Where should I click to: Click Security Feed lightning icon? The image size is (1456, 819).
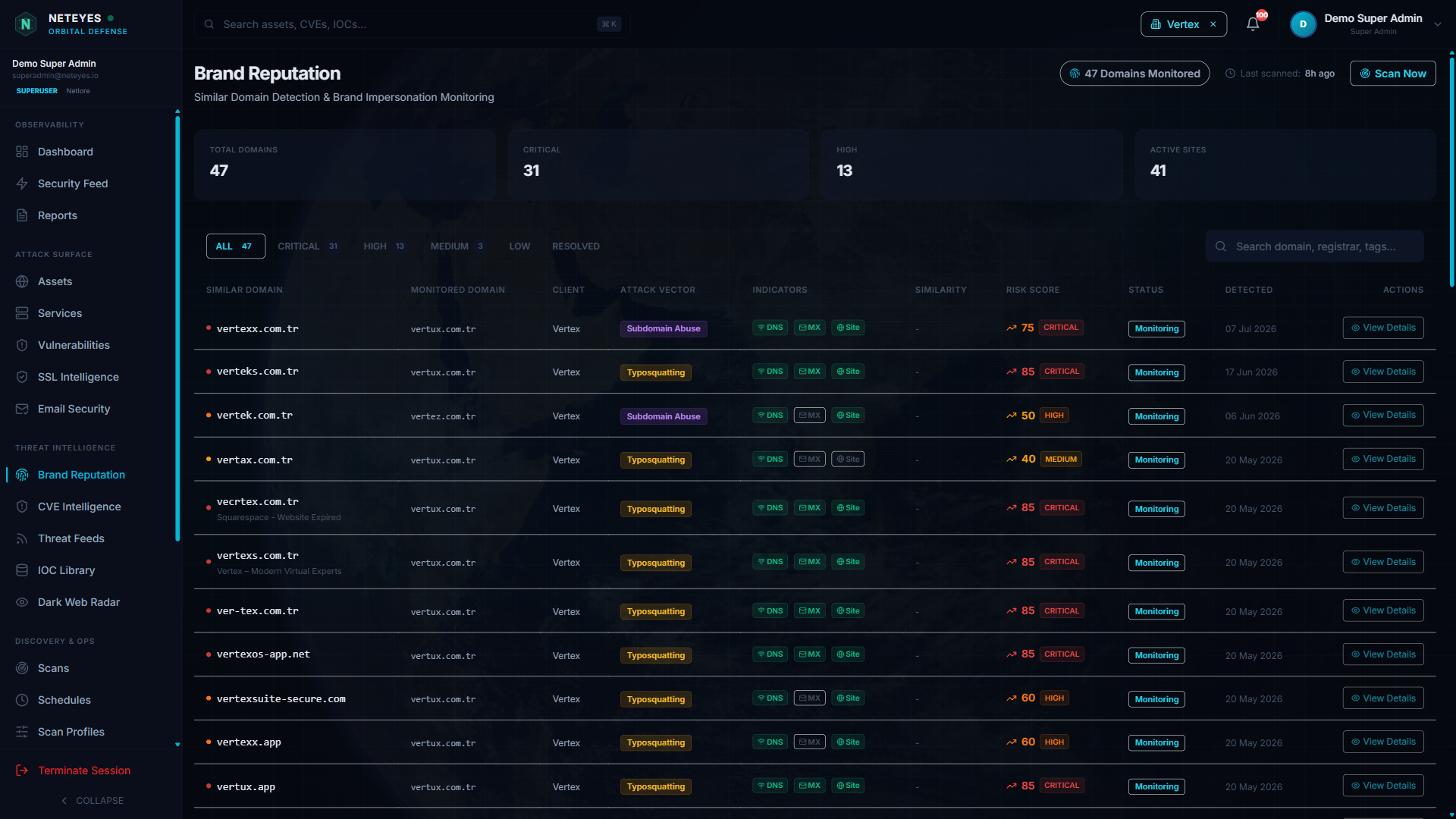pos(22,184)
